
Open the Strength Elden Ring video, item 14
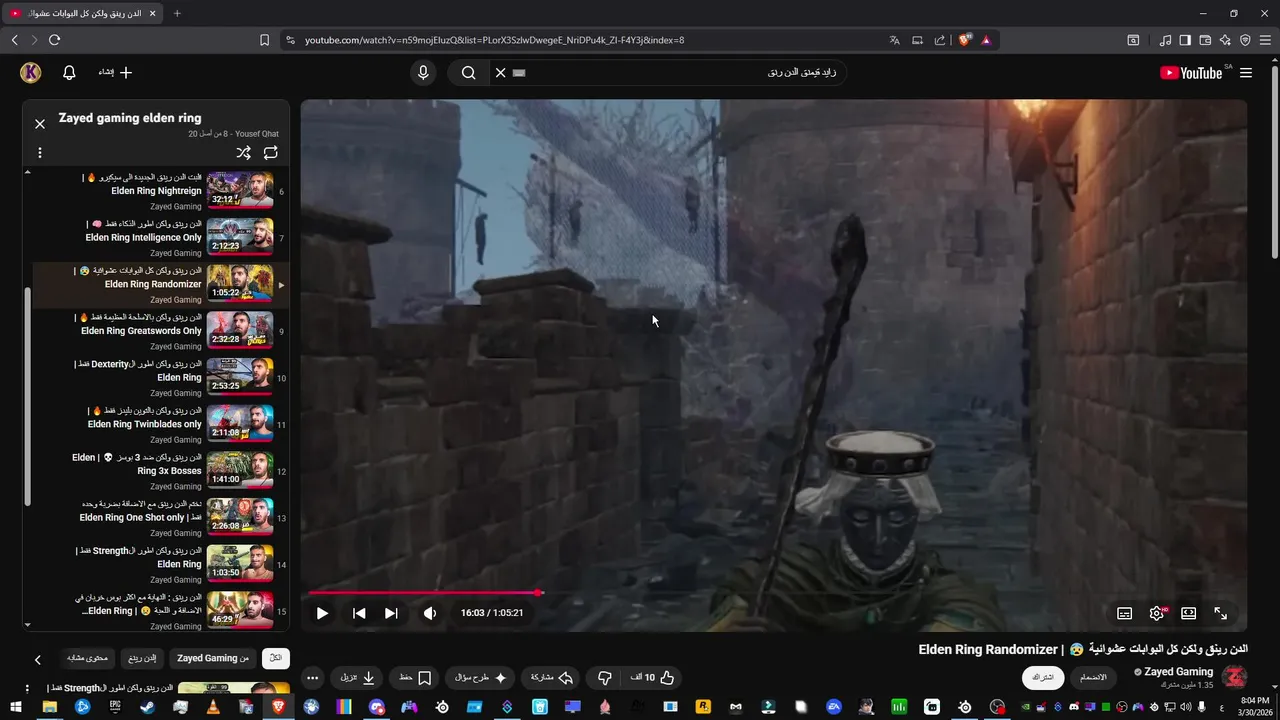click(x=160, y=564)
